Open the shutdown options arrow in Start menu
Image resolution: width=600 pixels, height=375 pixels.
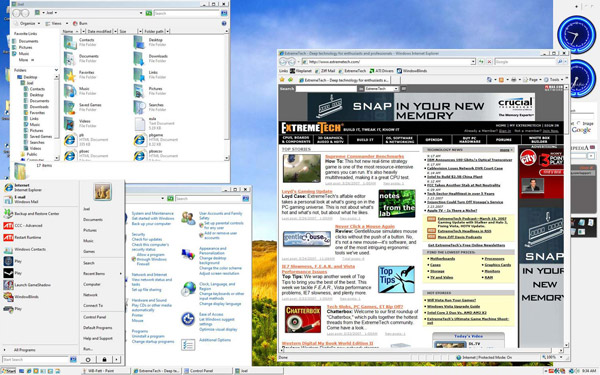[x=117, y=360]
